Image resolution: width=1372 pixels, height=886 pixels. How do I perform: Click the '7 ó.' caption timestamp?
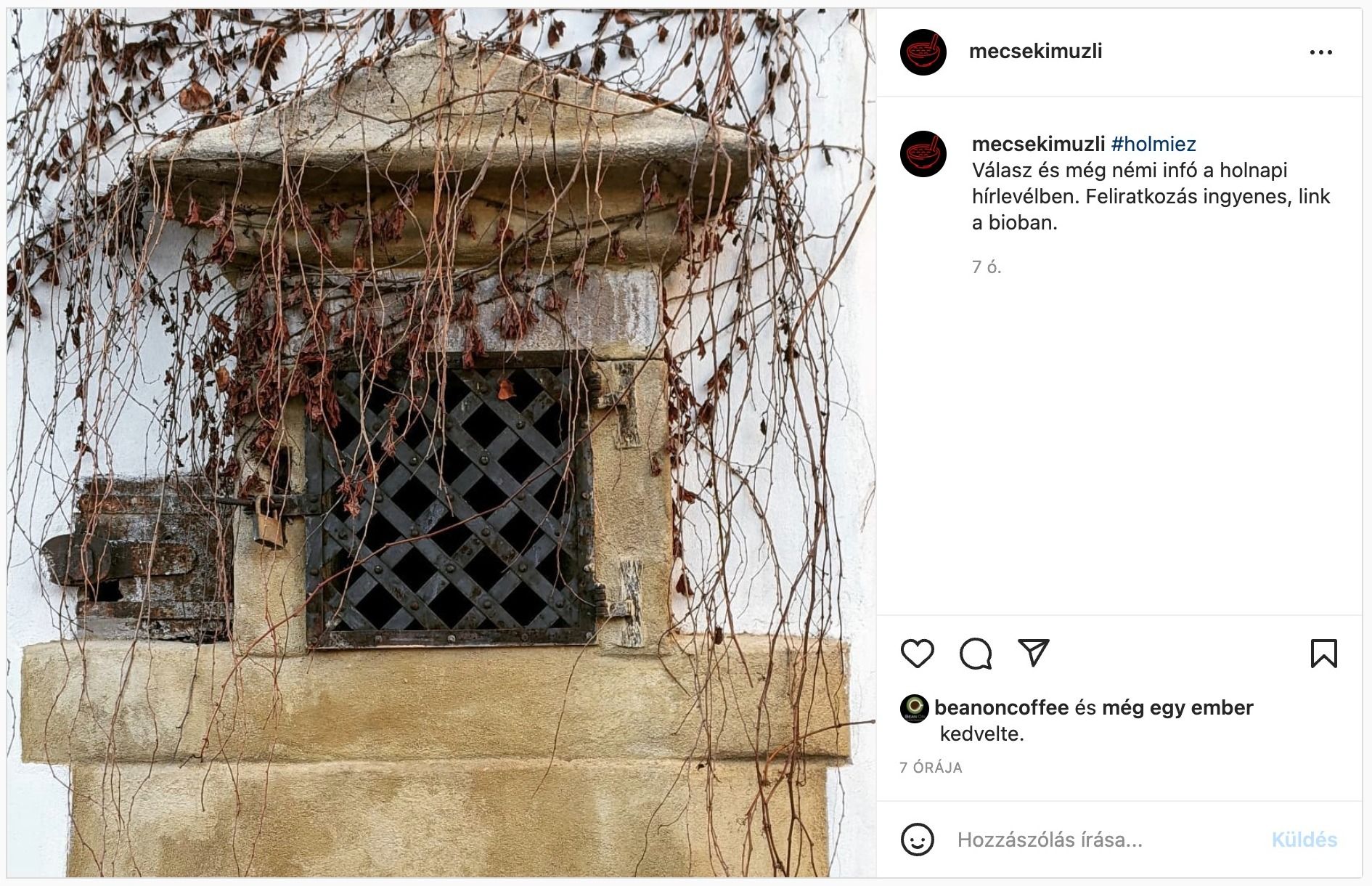tap(987, 267)
